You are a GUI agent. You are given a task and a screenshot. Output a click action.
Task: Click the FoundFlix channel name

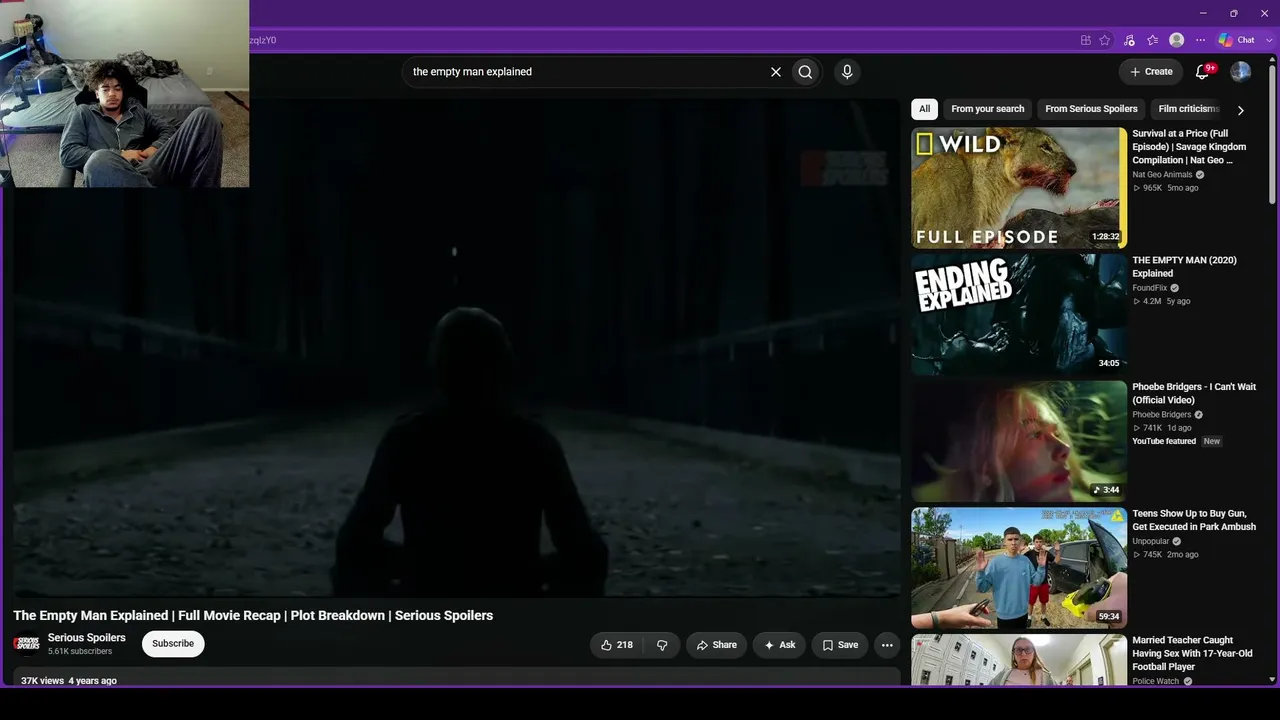click(1149, 288)
